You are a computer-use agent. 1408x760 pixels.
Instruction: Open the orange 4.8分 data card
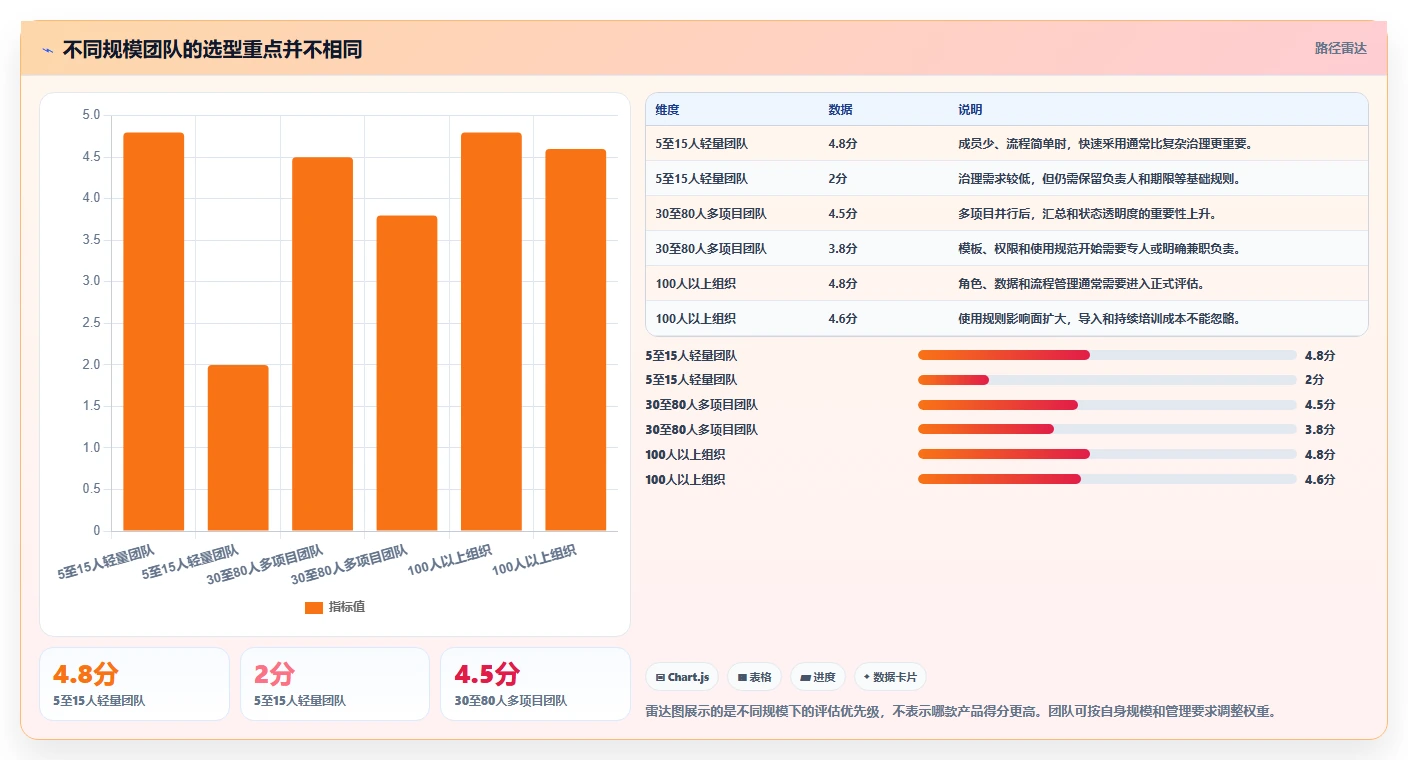[x=134, y=684]
